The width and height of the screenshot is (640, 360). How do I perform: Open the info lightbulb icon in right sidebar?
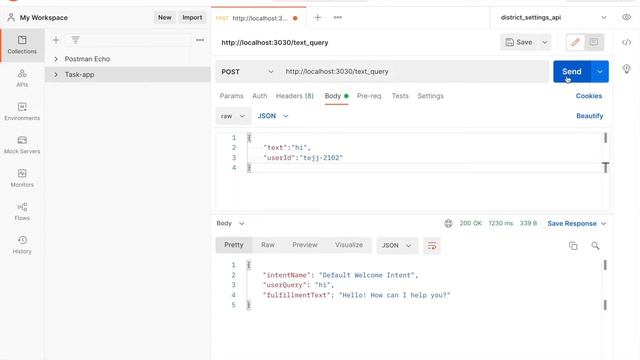(x=627, y=69)
